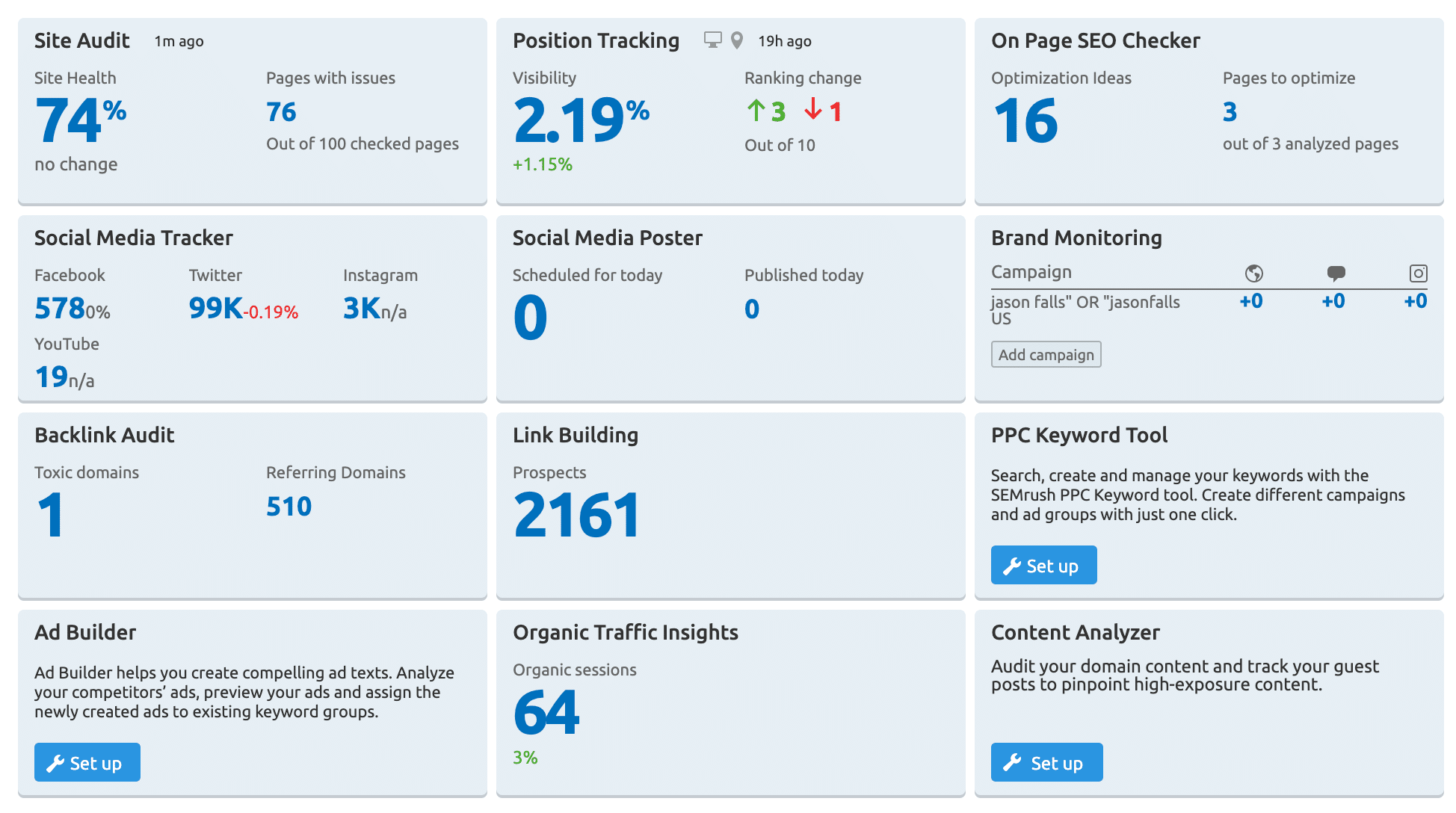This screenshot has width=1456, height=813.
Task: Open the Social Media Tracker title
Action: click(134, 238)
